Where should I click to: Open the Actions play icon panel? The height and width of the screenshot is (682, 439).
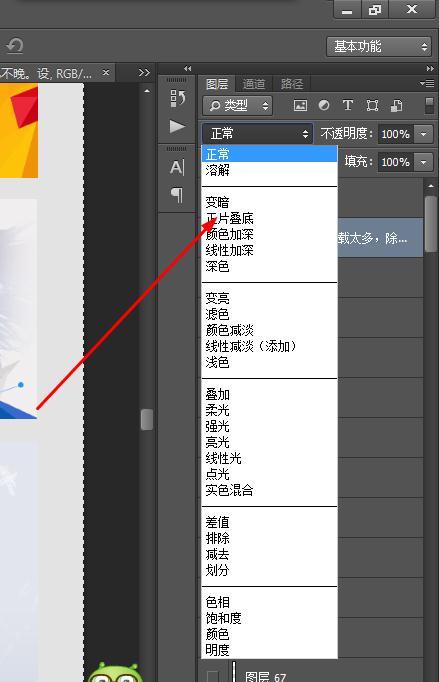[x=177, y=127]
